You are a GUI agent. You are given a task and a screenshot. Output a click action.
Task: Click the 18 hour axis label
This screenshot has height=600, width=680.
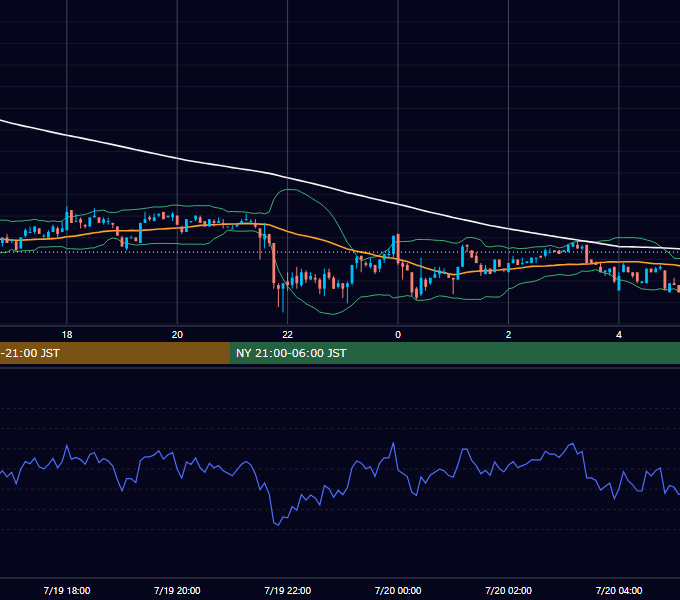coord(67,335)
